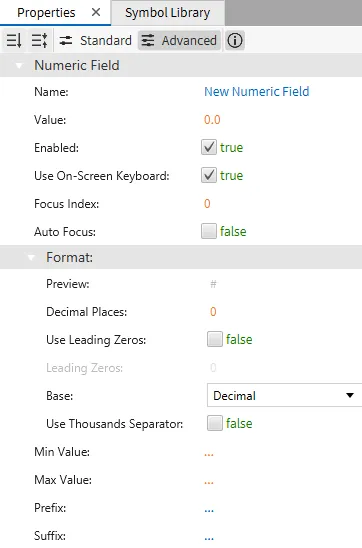The height and width of the screenshot is (548, 362).
Task: Check the Use Leading Zeros box
Action: point(215,339)
